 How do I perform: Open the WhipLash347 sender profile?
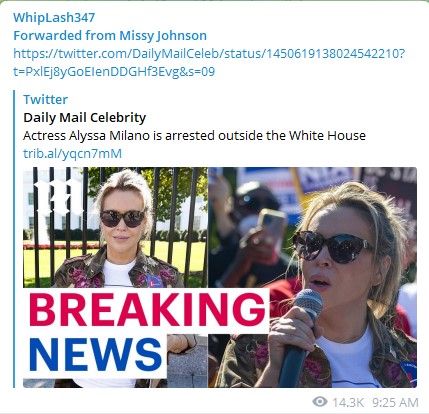[x=54, y=17]
